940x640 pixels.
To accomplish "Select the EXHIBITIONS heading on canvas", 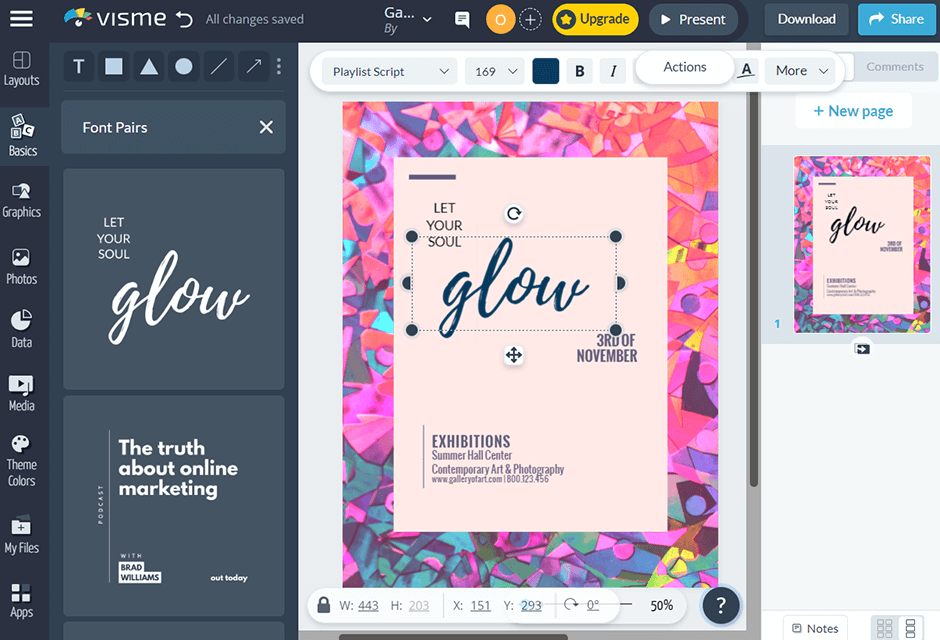I will (471, 442).
